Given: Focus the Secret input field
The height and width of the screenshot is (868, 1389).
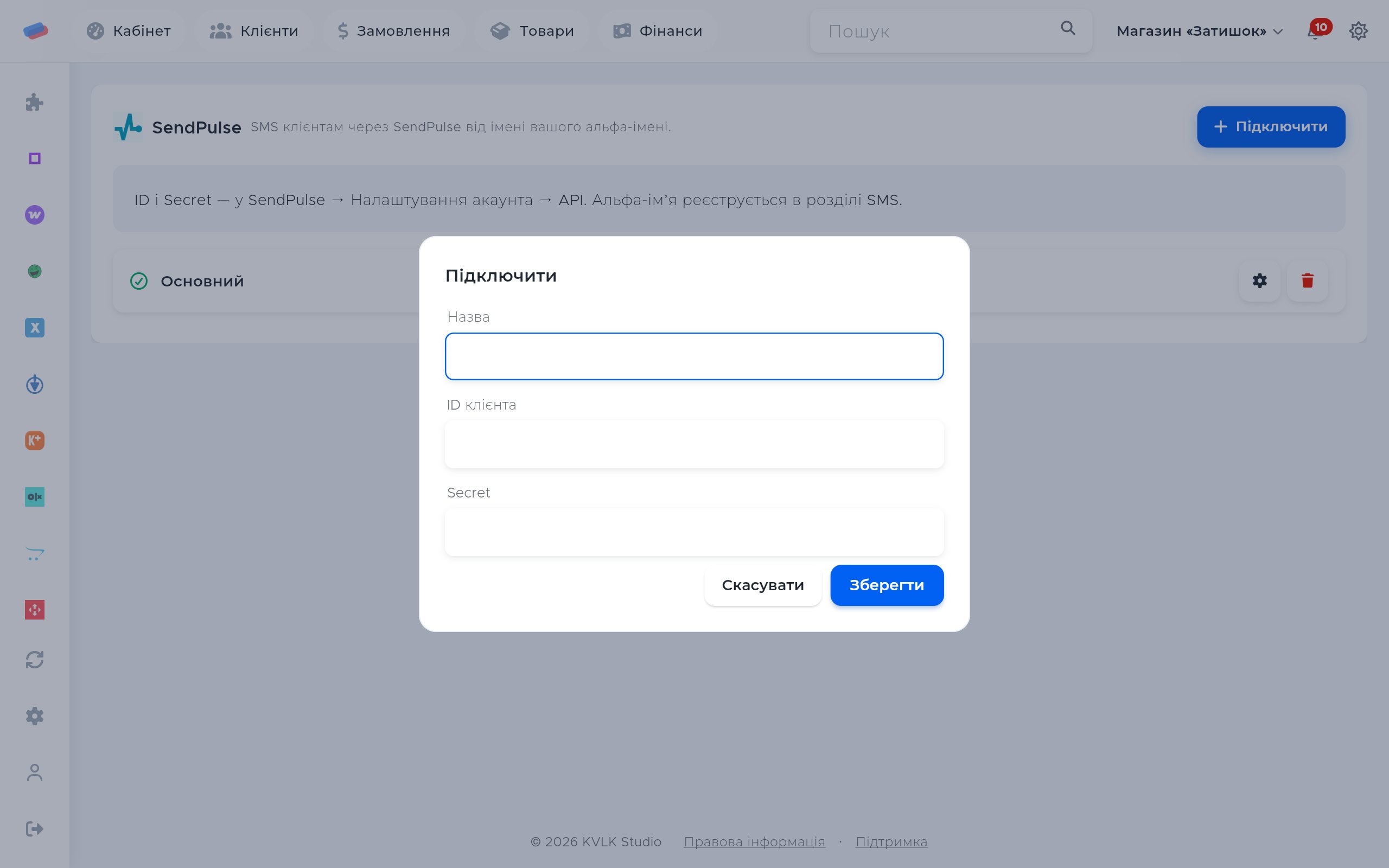Looking at the screenshot, I should pos(694,532).
